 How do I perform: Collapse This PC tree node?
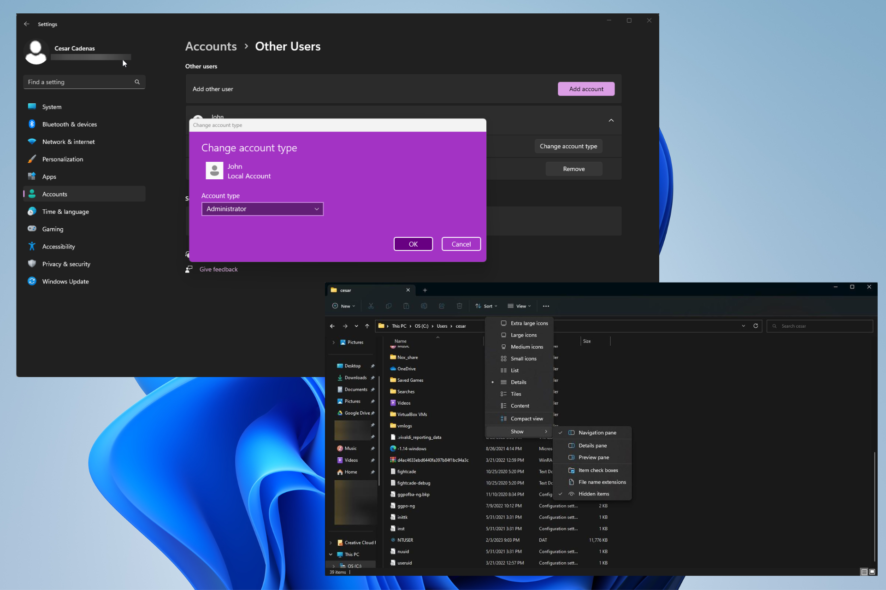331,554
